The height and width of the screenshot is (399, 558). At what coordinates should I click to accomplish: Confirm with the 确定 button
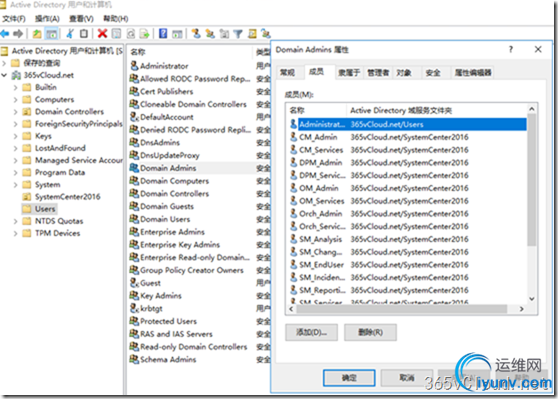pyautogui.click(x=349, y=378)
